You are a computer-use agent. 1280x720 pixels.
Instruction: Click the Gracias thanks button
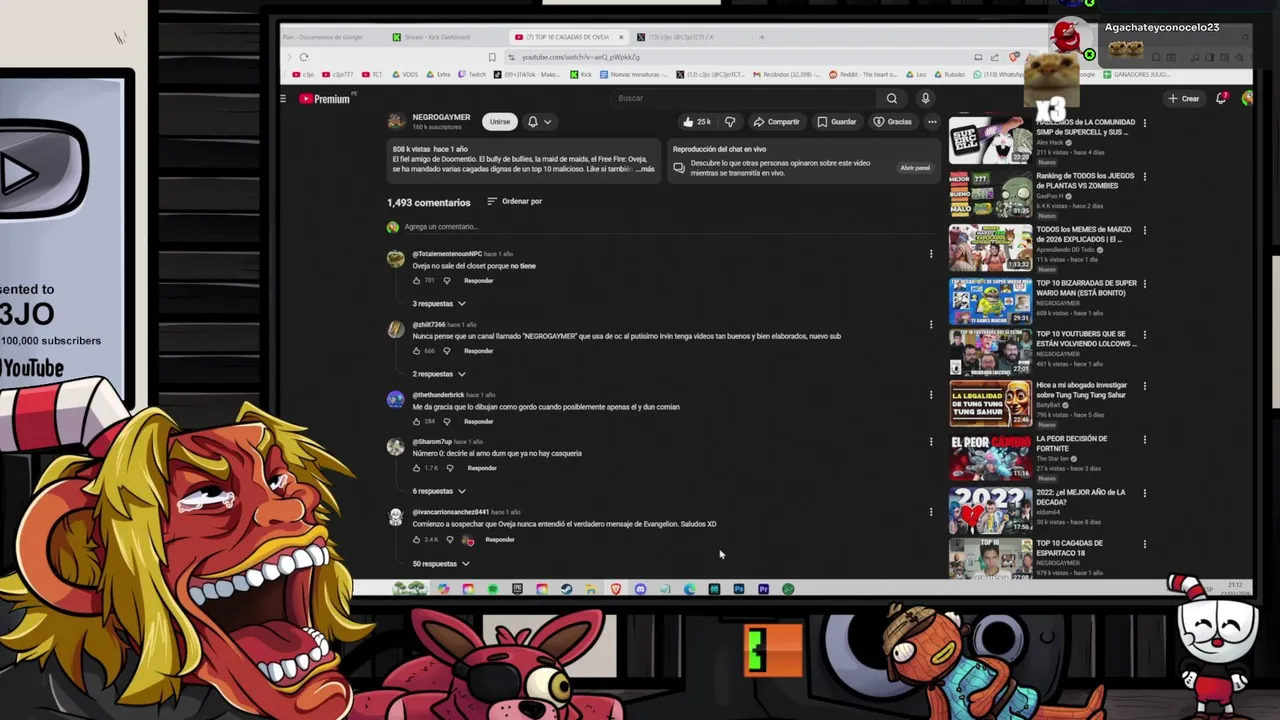pyautogui.click(x=892, y=122)
